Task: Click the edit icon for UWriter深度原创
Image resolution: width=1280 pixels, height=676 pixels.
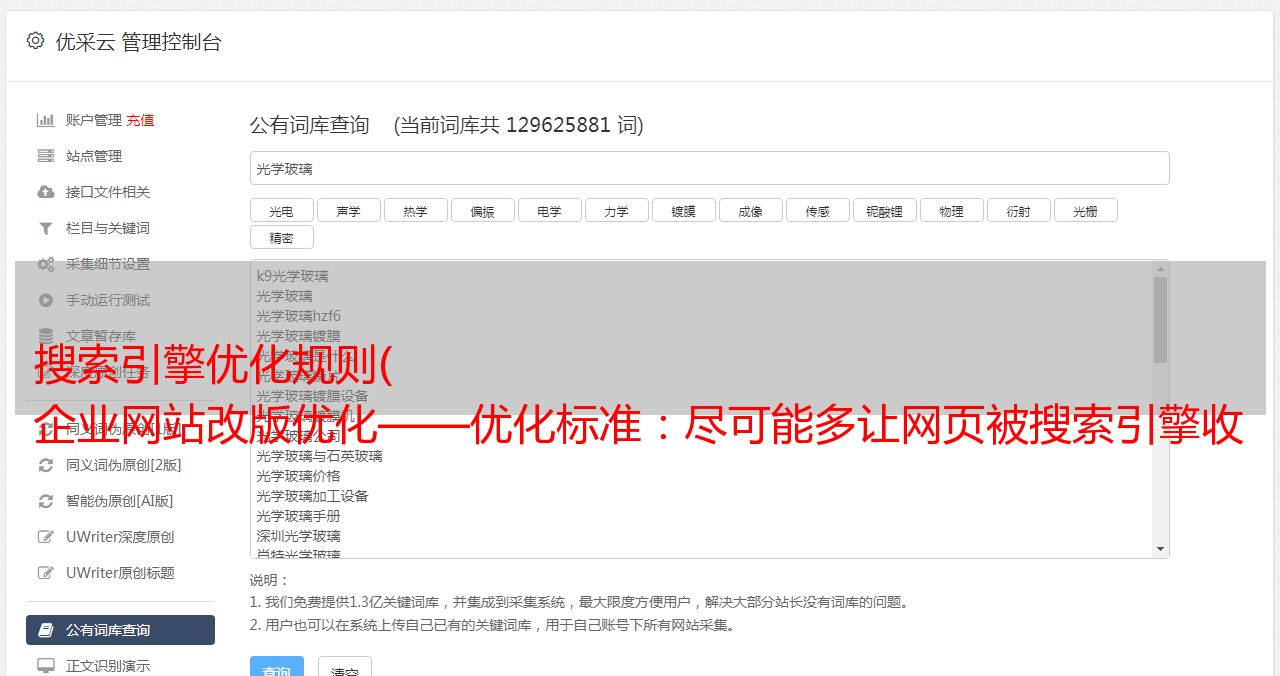Action: tap(45, 537)
